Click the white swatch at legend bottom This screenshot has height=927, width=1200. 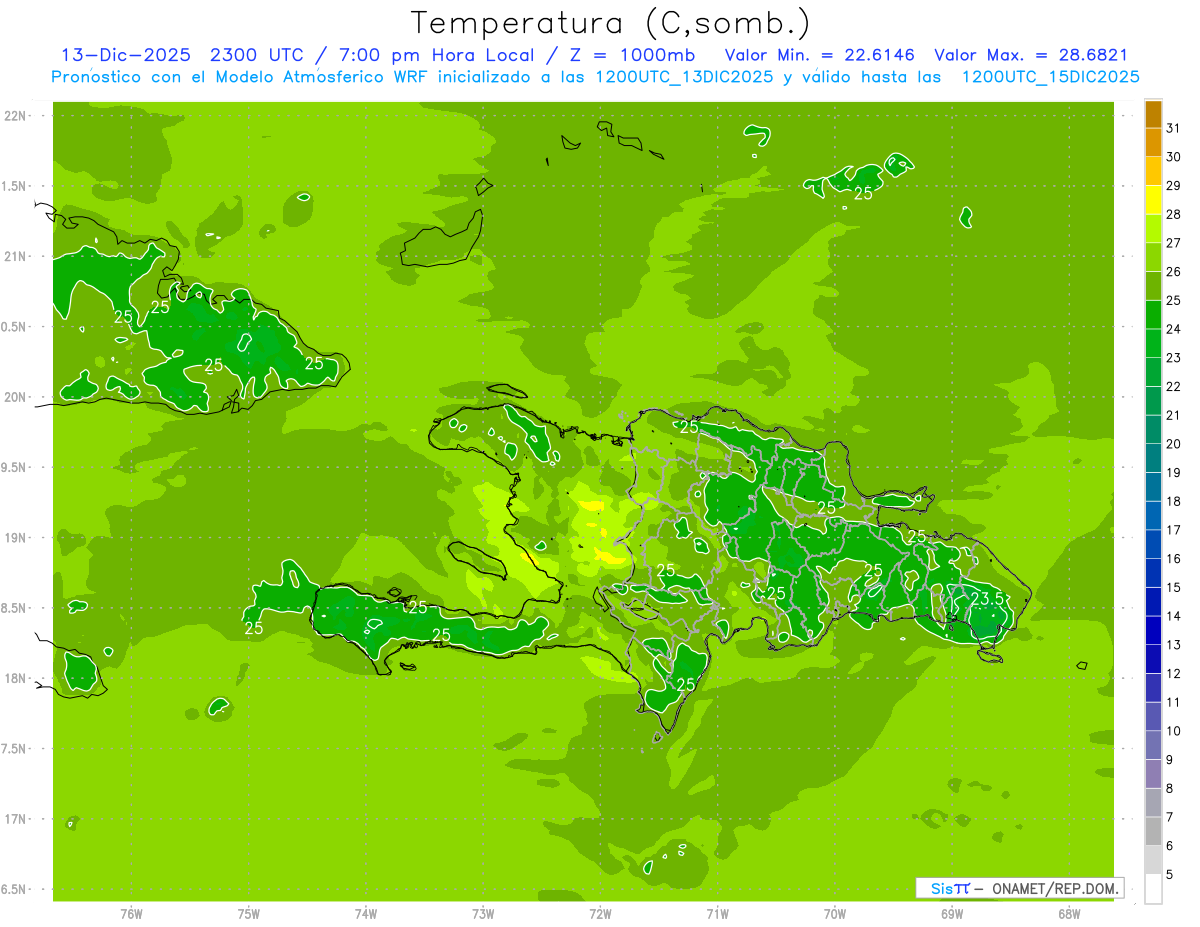point(1153,889)
